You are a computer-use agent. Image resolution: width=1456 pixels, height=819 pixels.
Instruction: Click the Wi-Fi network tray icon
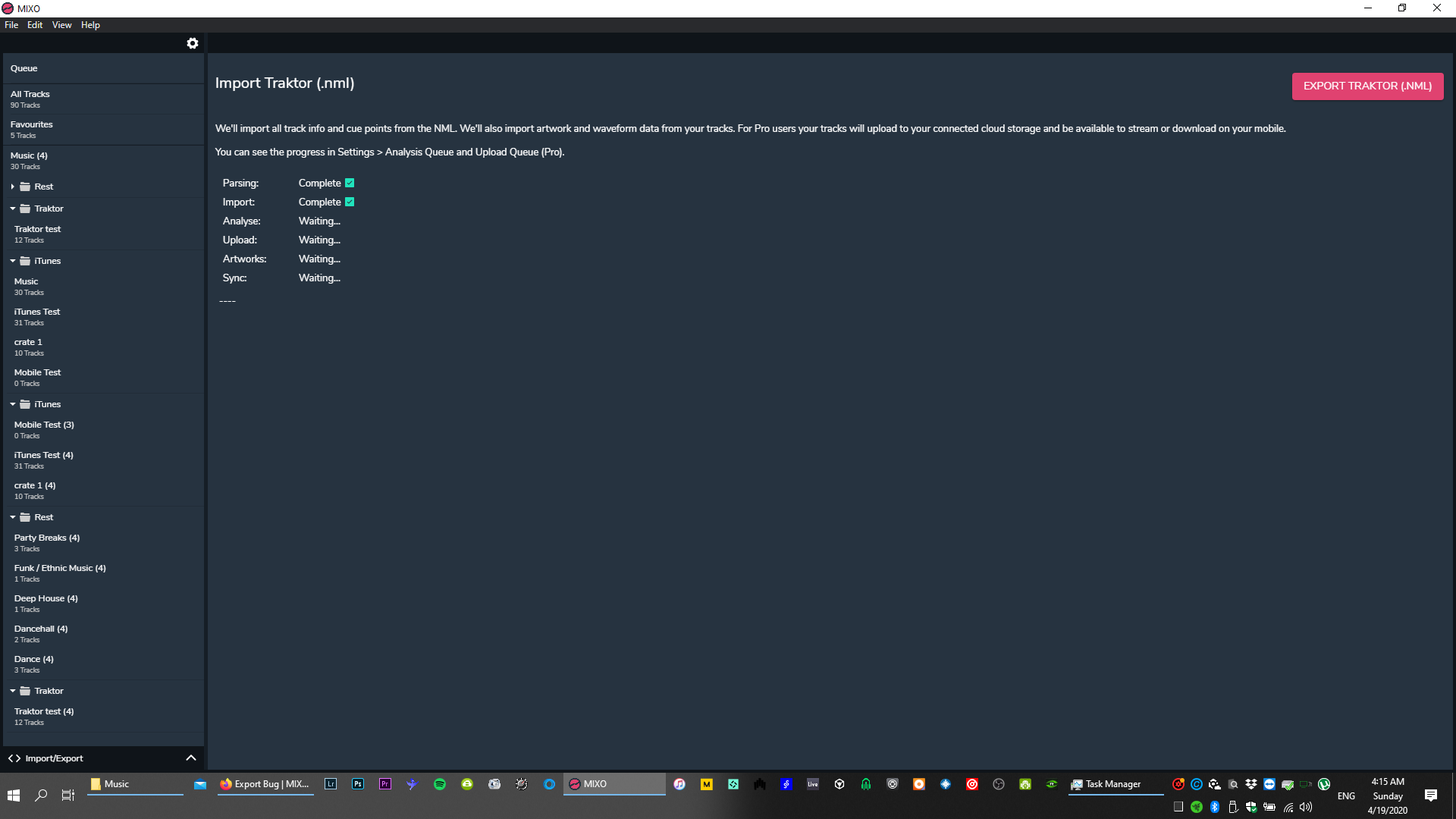pyautogui.click(x=1288, y=807)
